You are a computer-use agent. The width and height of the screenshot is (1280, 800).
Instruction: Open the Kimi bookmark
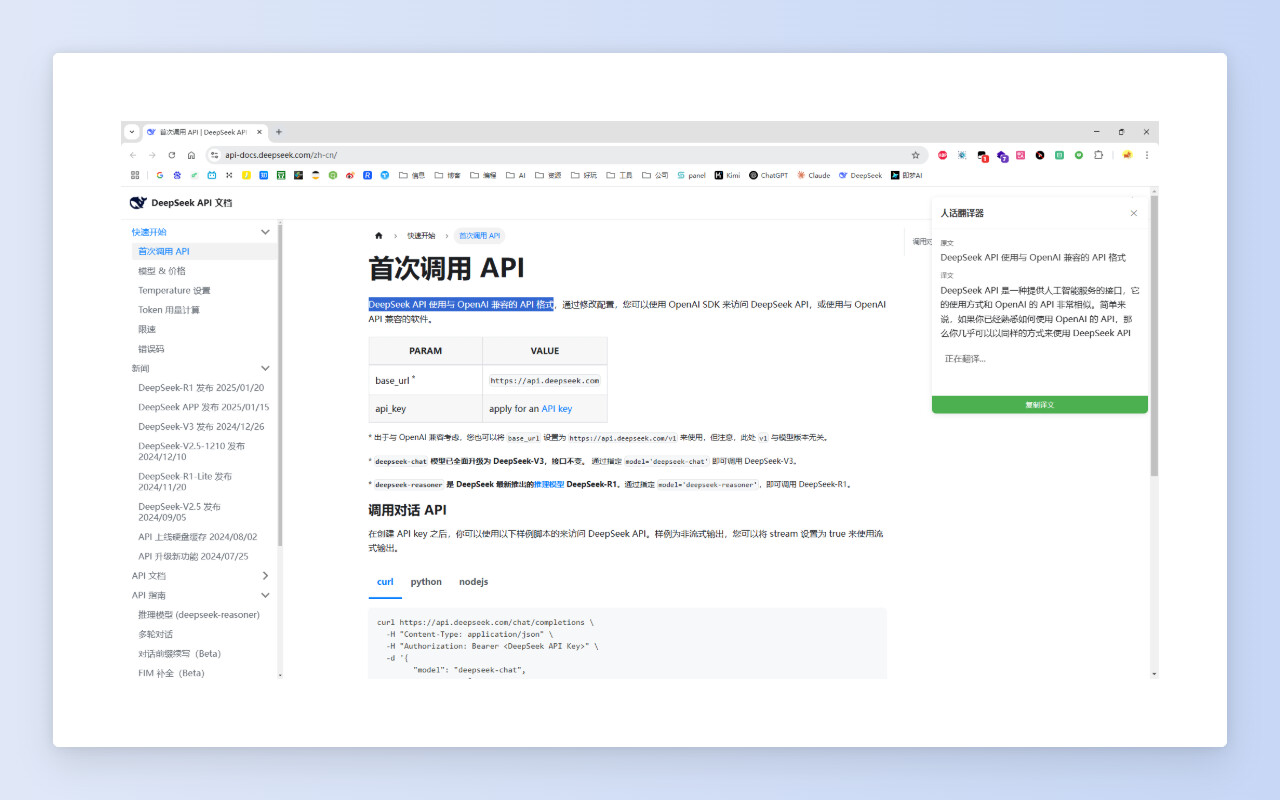coord(727,175)
